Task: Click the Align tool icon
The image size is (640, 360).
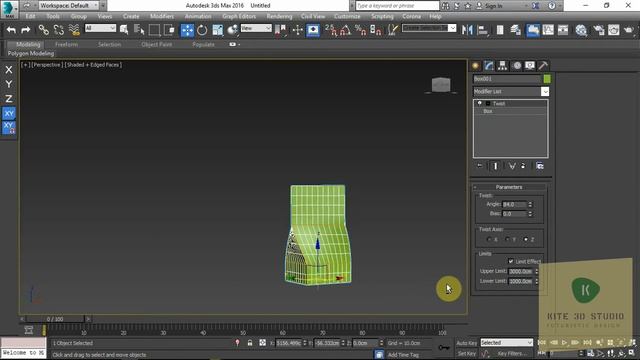Action: (482, 30)
